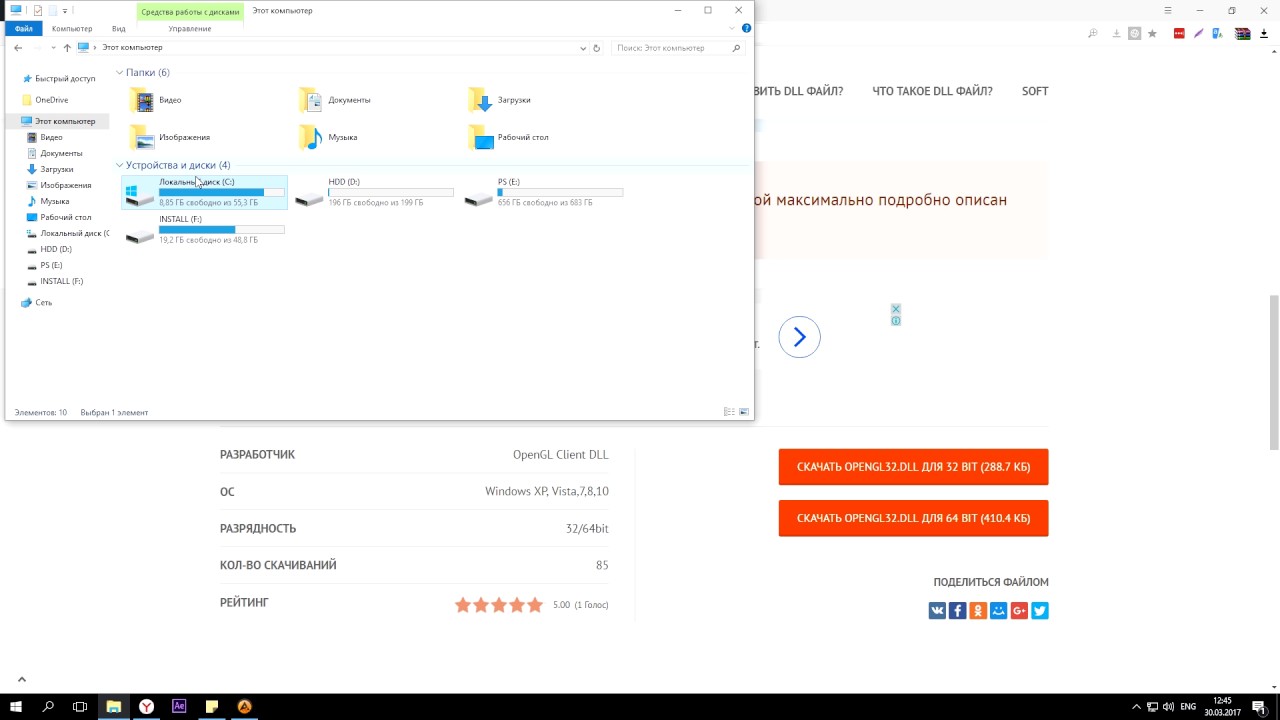Share the page on Facebook
The image size is (1280, 720).
click(x=957, y=610)
